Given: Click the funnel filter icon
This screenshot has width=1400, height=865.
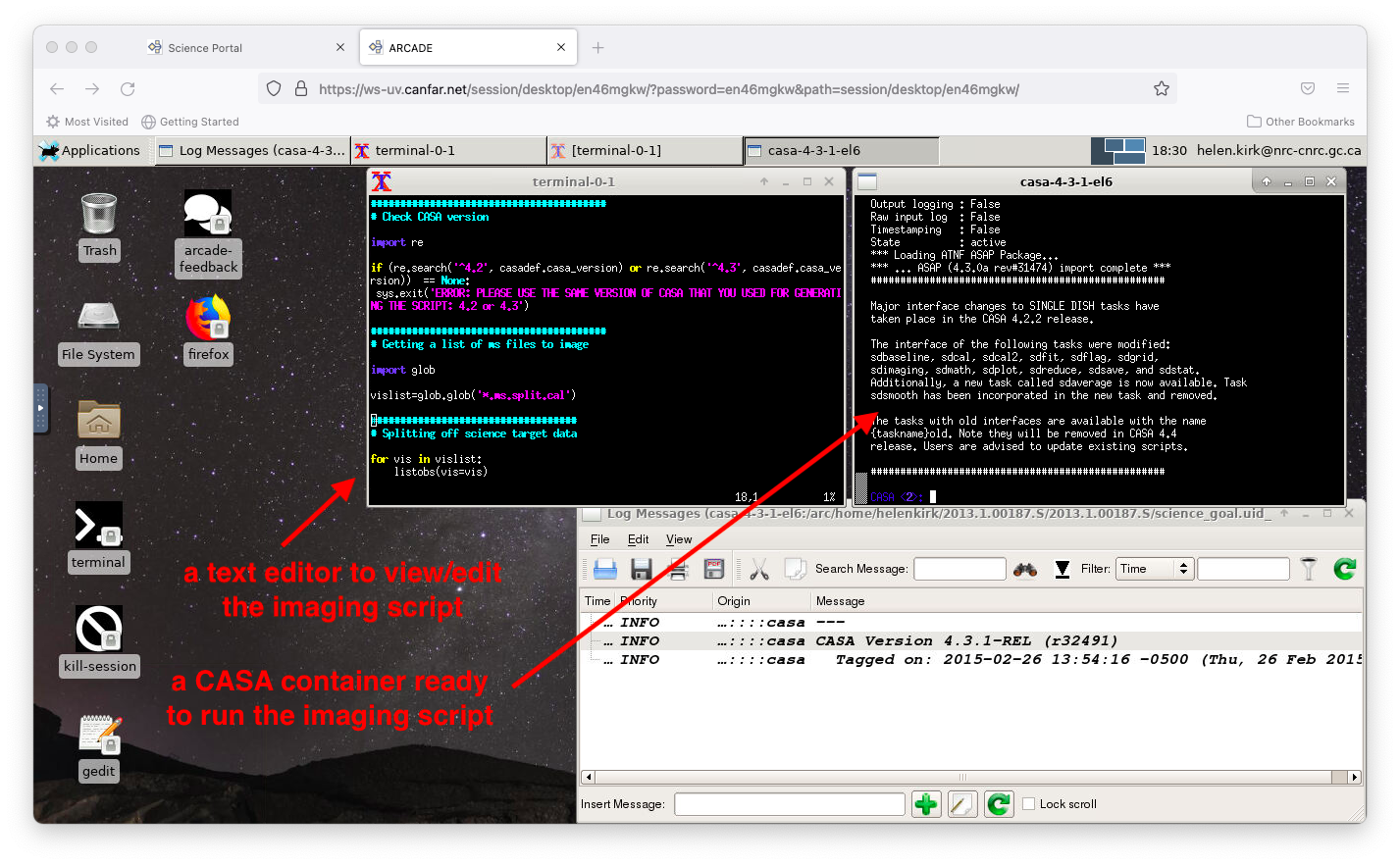Looking at the screenshot, I should (x=1309, y=569).
